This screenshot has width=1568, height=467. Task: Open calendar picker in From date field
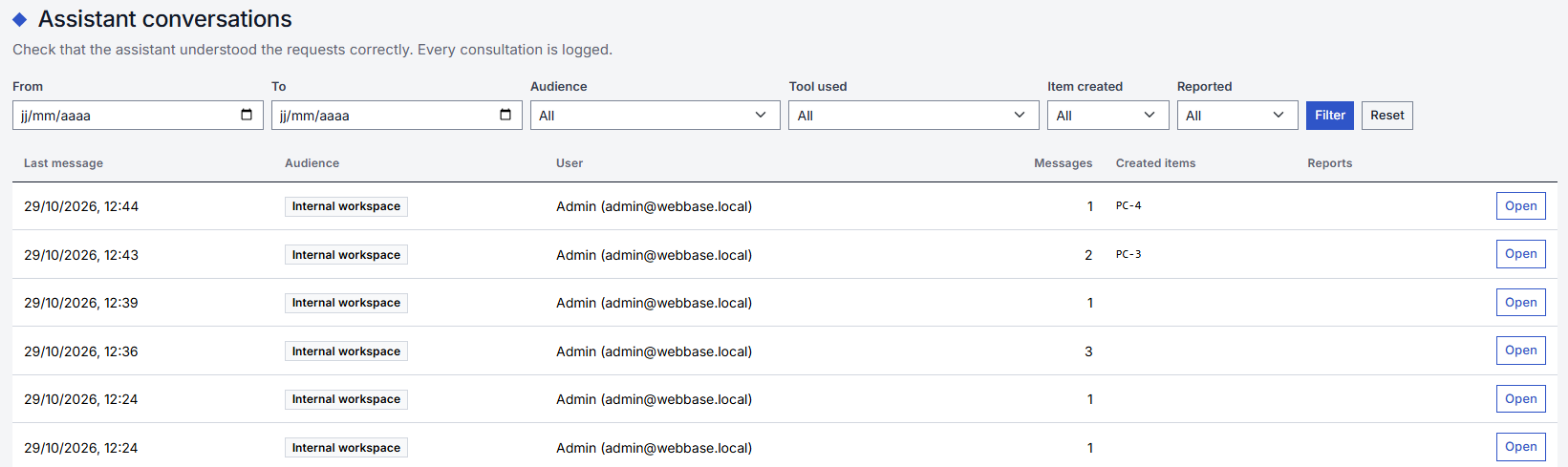247,115
